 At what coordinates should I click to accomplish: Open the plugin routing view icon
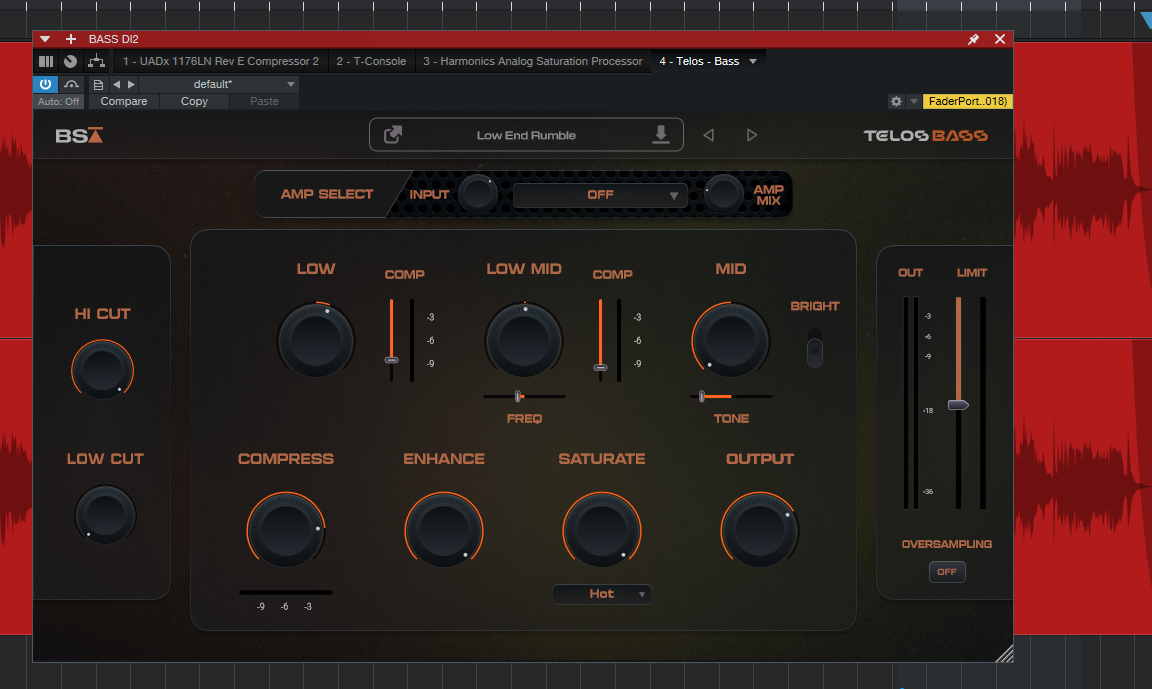[97, 61]
